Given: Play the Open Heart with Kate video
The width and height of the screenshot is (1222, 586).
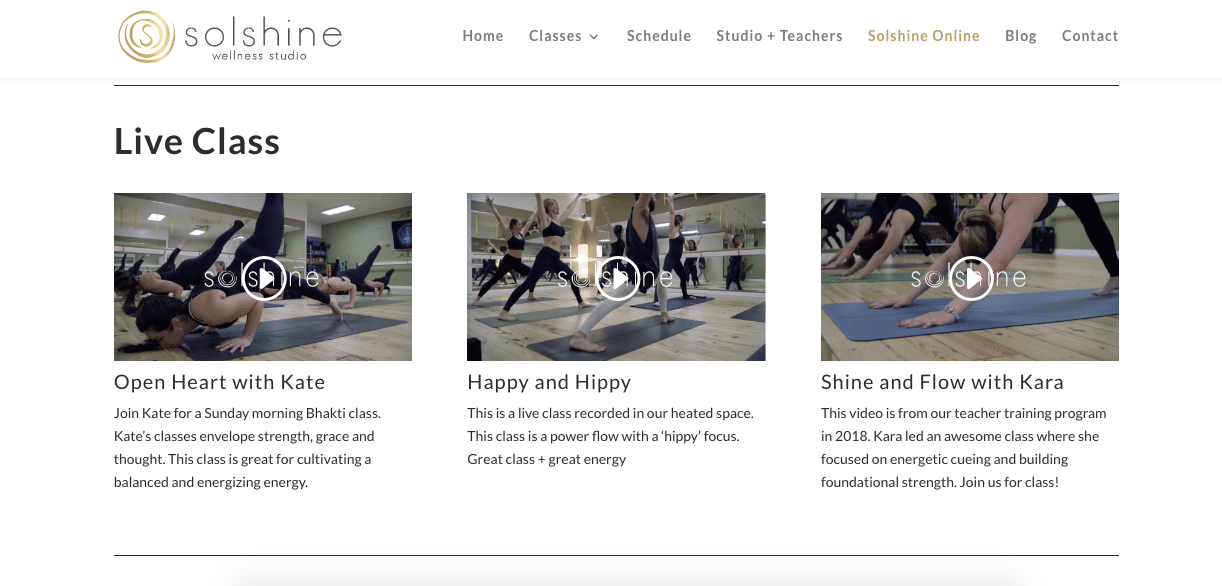Looking at the screenshot, I should click(264, 278).
